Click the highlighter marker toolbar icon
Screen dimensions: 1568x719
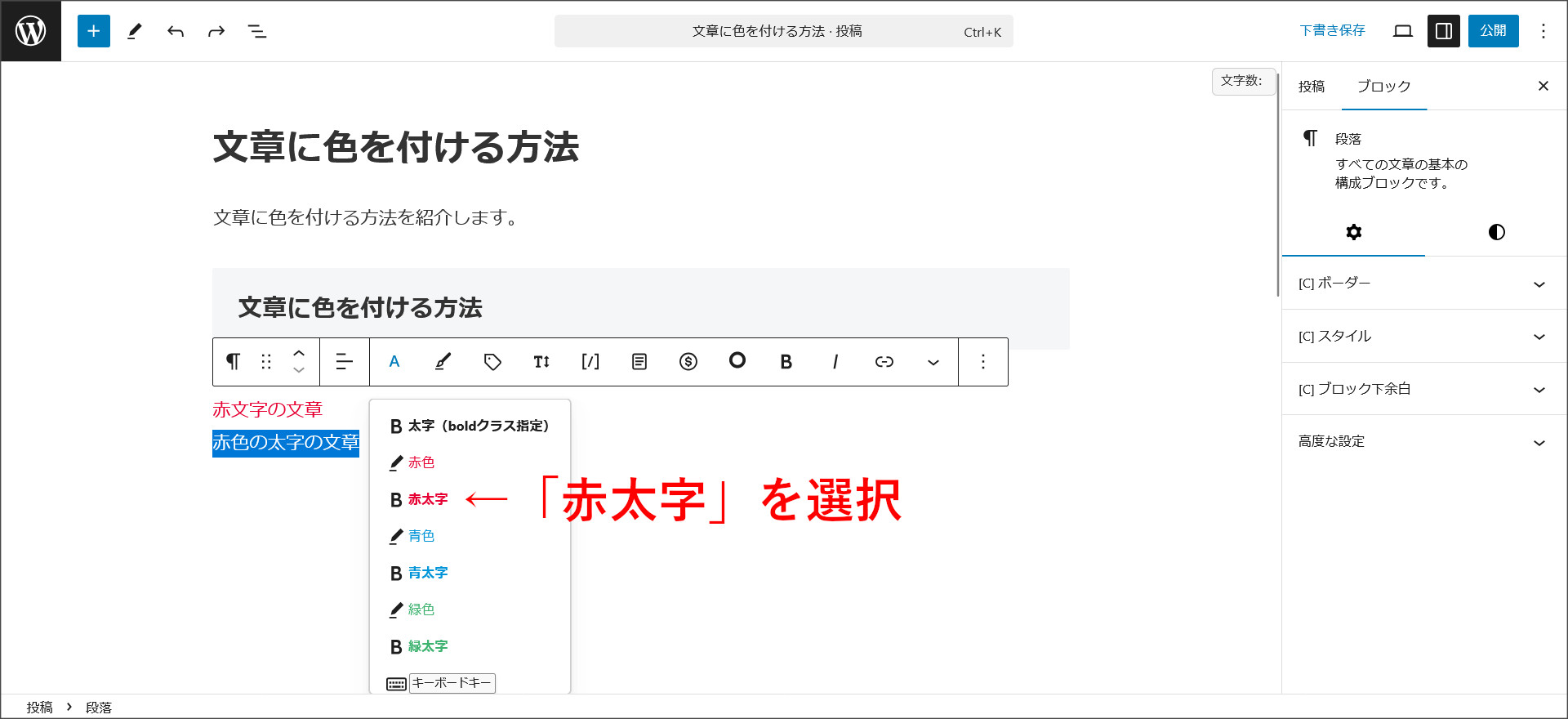click(x=443, y=362)
